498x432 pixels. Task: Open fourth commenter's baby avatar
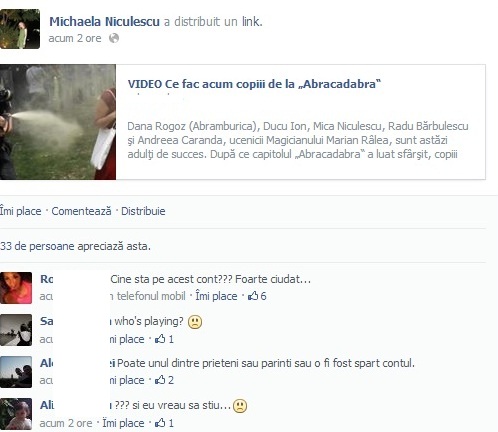click(x=16, y=414)
